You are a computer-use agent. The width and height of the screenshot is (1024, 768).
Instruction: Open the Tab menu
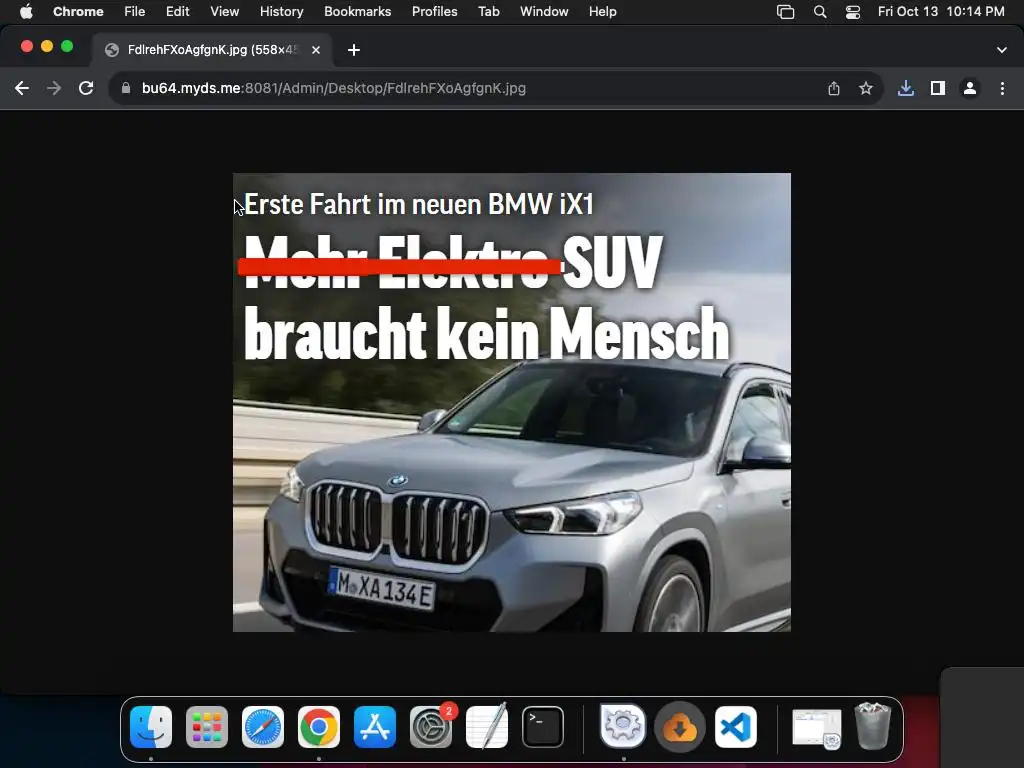point(488,12)
